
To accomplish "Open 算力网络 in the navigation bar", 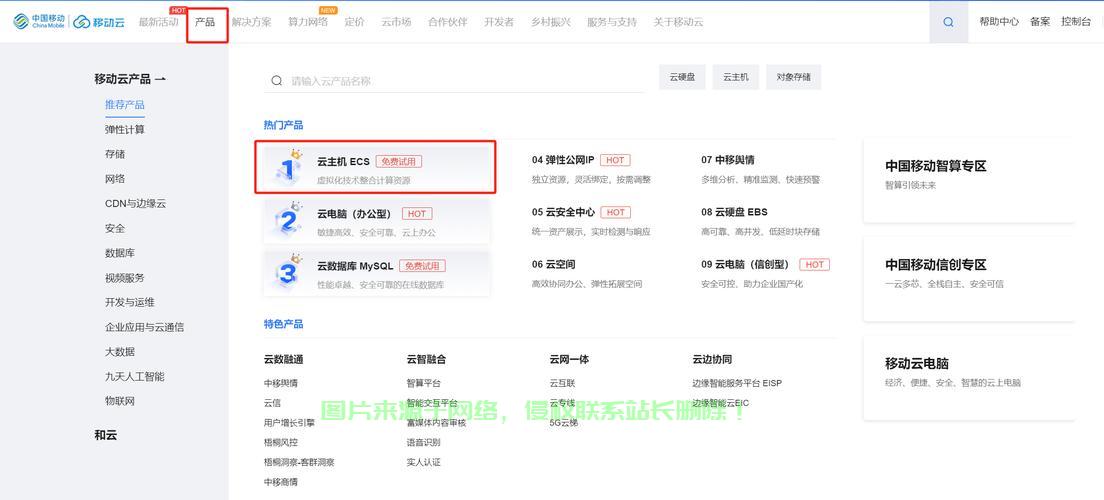I will (308, 22).
